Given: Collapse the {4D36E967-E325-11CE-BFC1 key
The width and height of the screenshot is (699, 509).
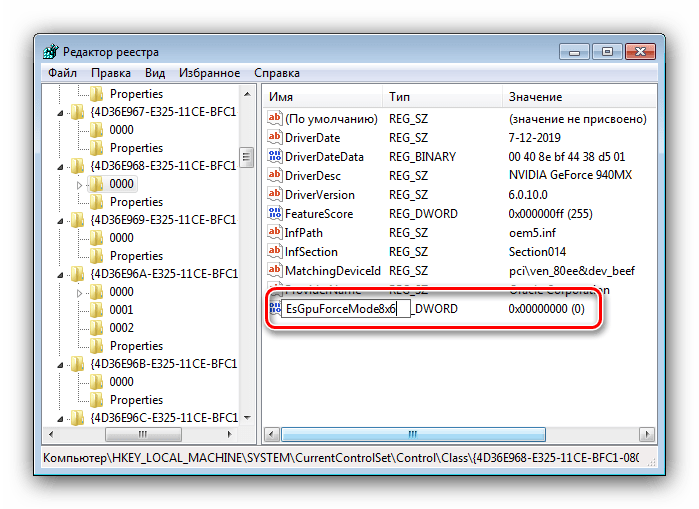Looking at the screenshot, I should [x=60, y=113].
